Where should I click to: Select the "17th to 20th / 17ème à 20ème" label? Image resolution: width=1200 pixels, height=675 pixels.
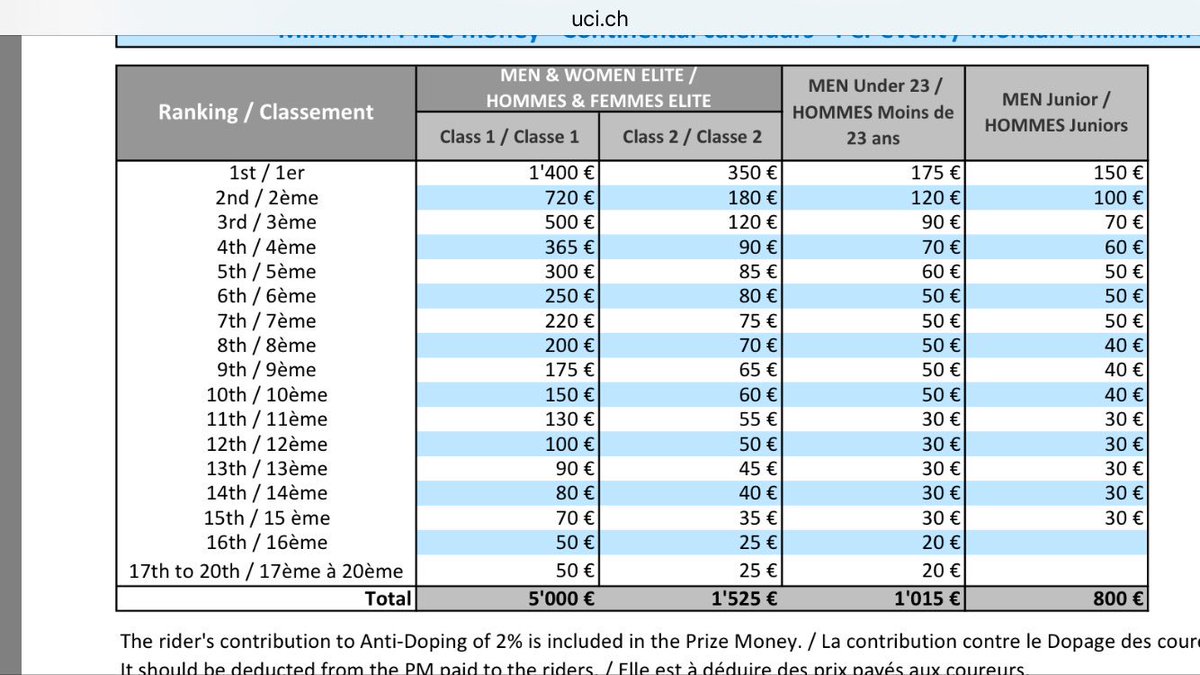click(x=266, y=571)
